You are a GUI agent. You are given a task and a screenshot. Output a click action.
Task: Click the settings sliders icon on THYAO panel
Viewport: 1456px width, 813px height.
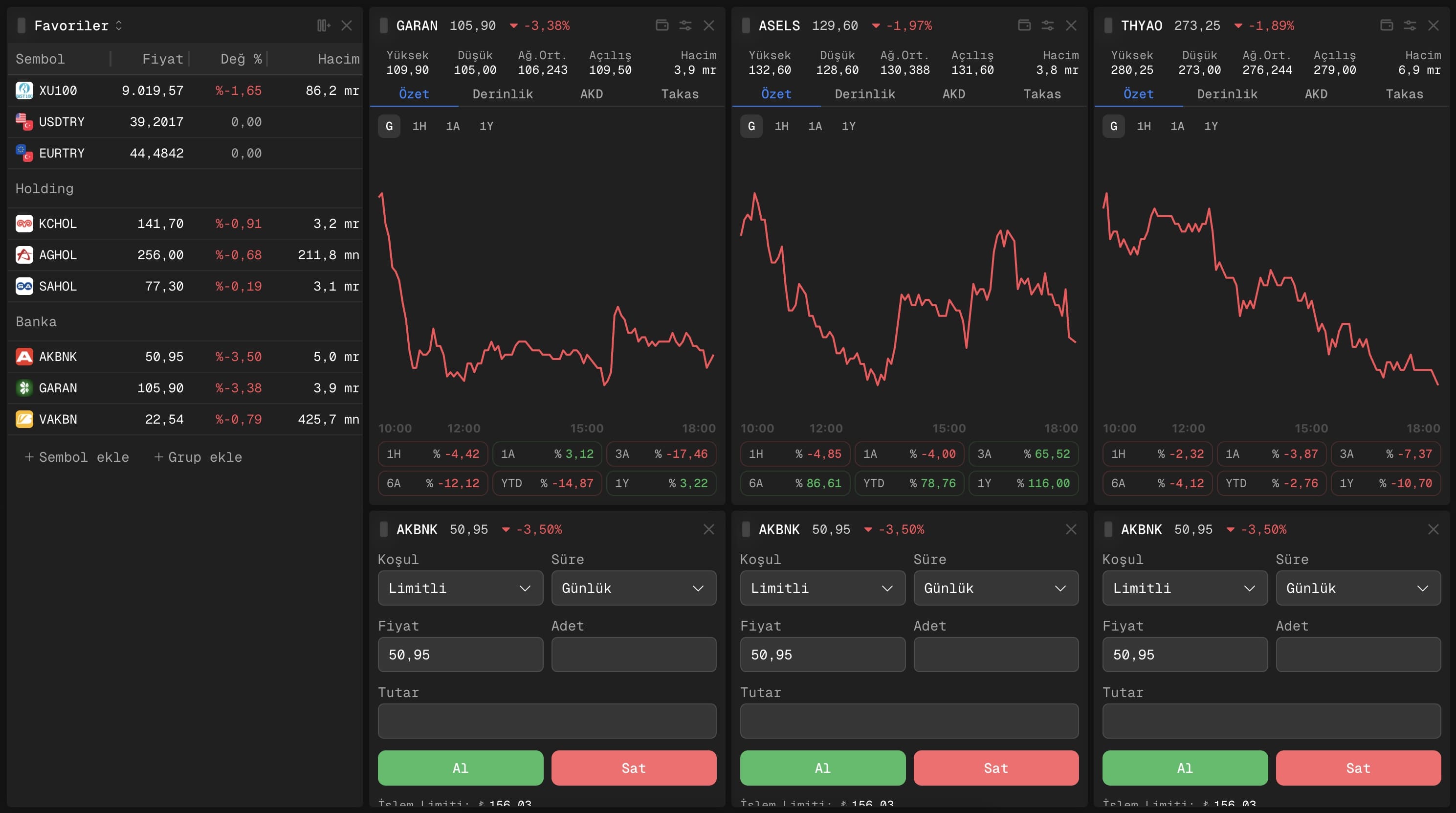(x=1410, y=25)
